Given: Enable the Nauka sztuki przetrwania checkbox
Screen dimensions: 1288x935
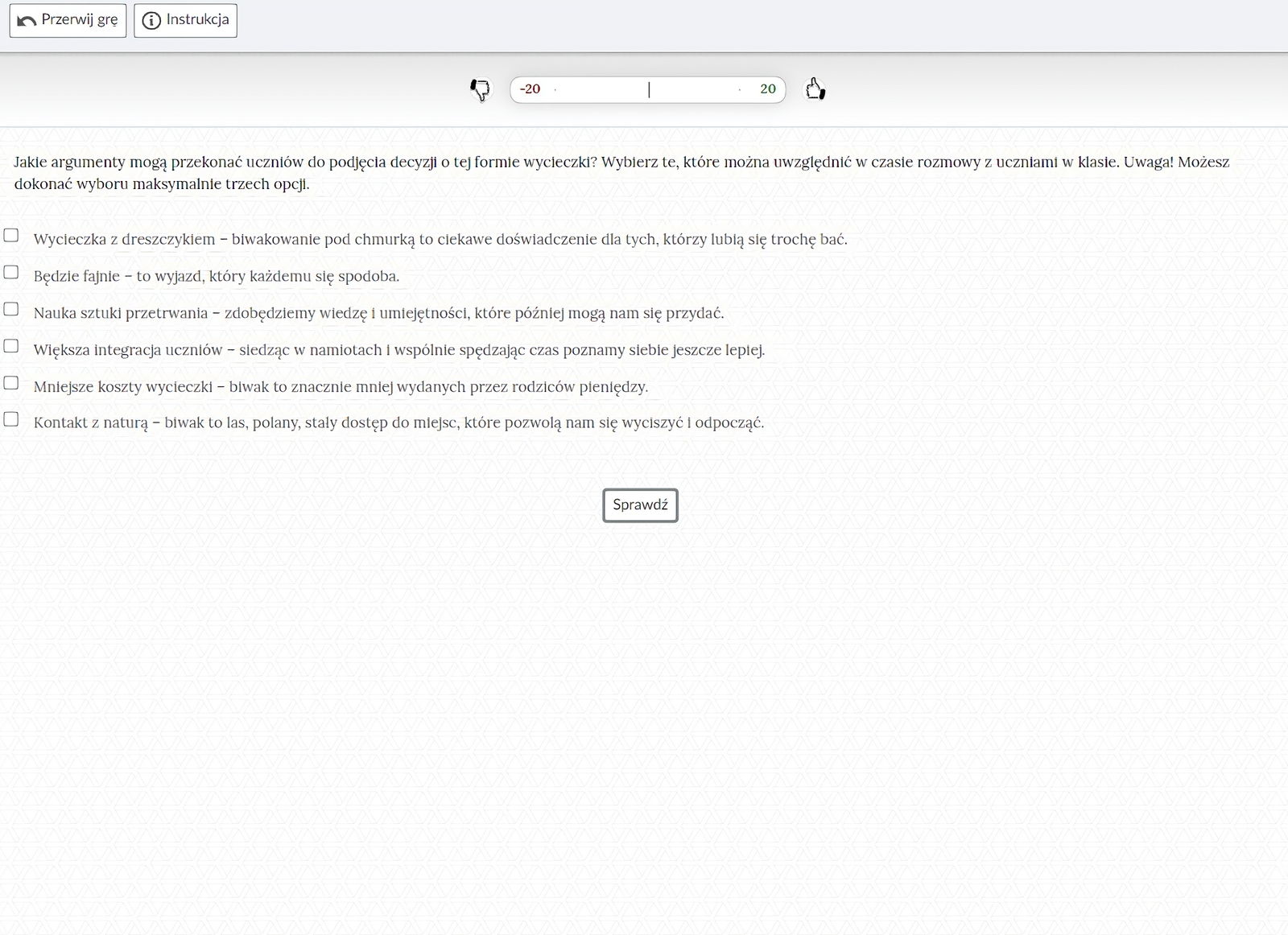Looking at the screenshot, I should 11,309.
